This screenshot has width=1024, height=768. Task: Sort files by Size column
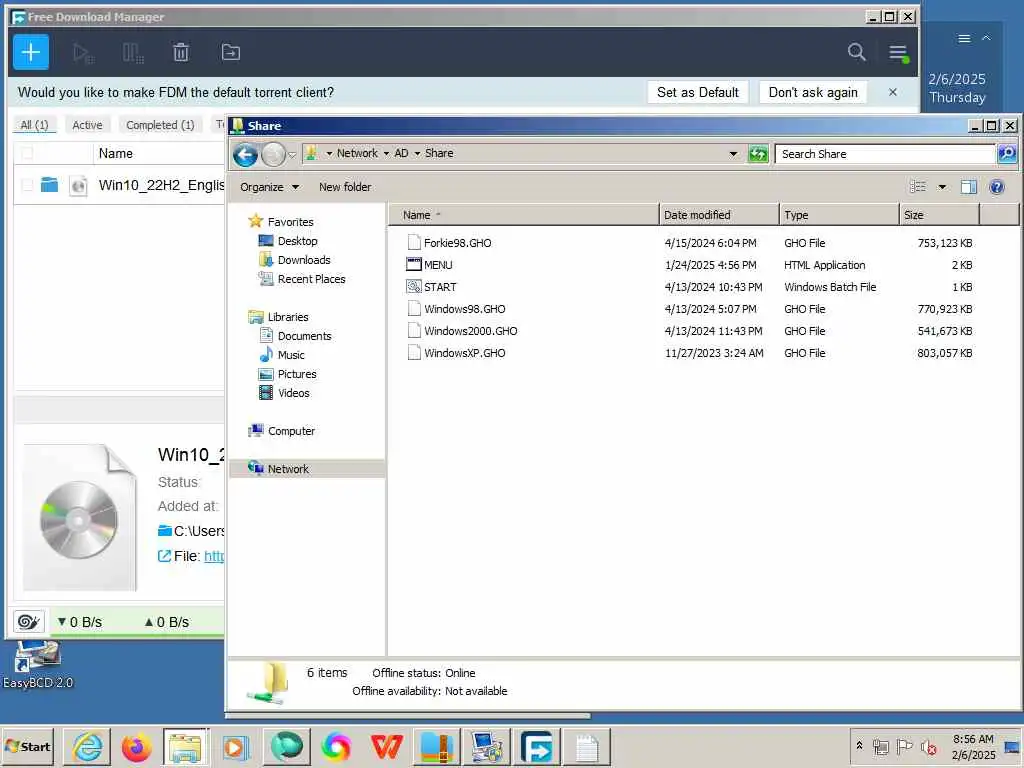pos(940,215)
